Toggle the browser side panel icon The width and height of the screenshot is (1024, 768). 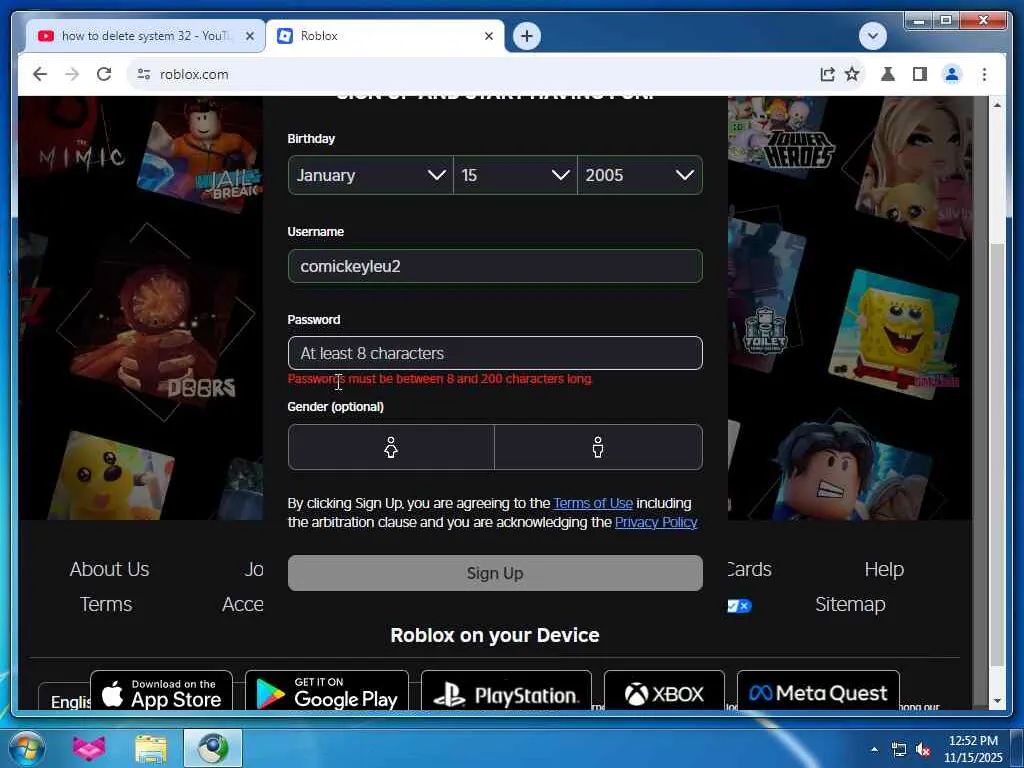pos(920,74)
